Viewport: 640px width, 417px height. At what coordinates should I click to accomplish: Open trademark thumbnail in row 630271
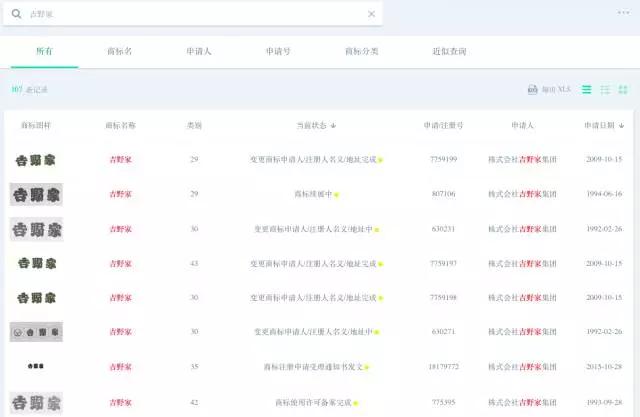click(36, 332)
